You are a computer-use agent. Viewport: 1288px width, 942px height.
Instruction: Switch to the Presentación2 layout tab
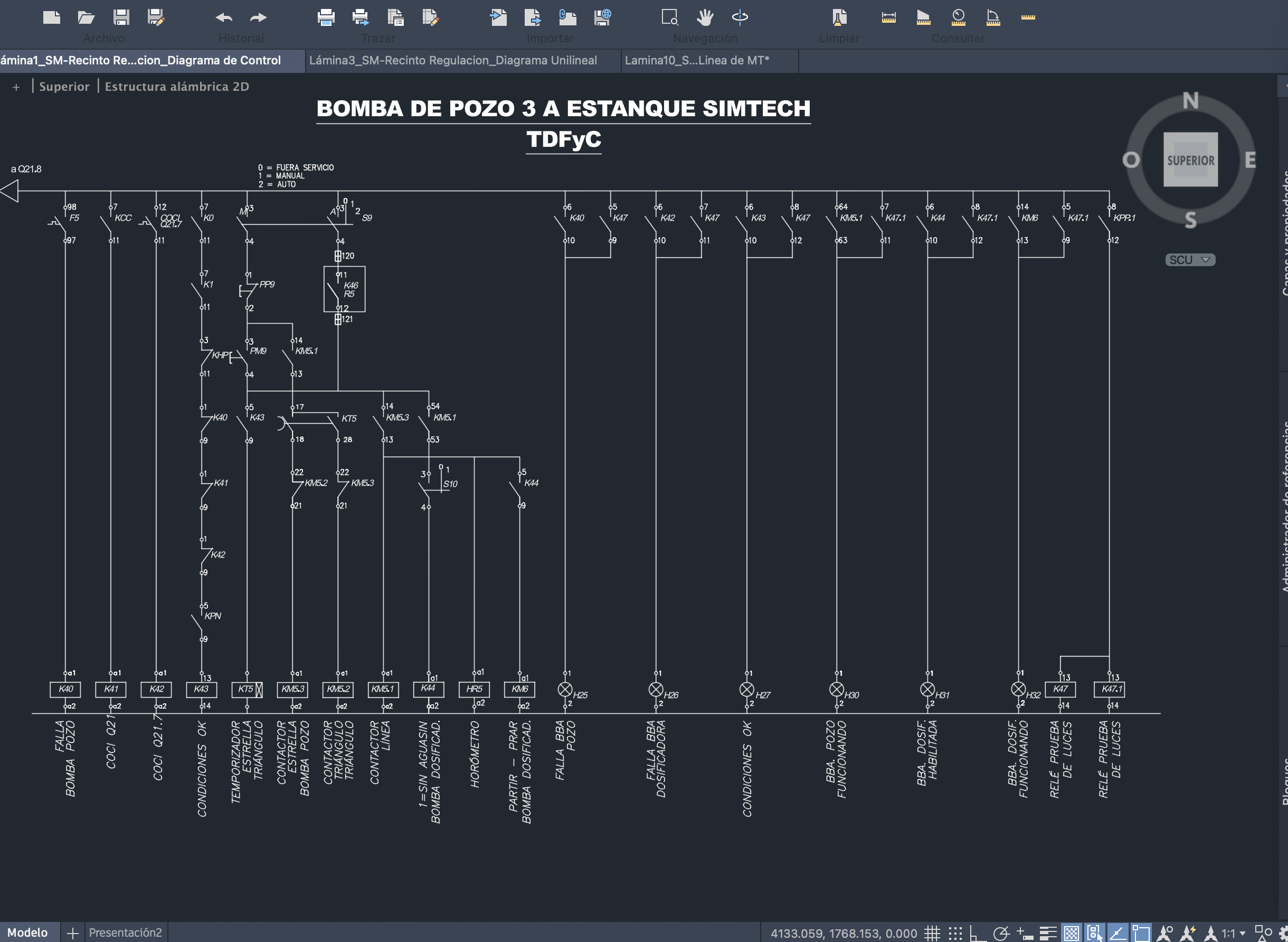pos(126,932)
